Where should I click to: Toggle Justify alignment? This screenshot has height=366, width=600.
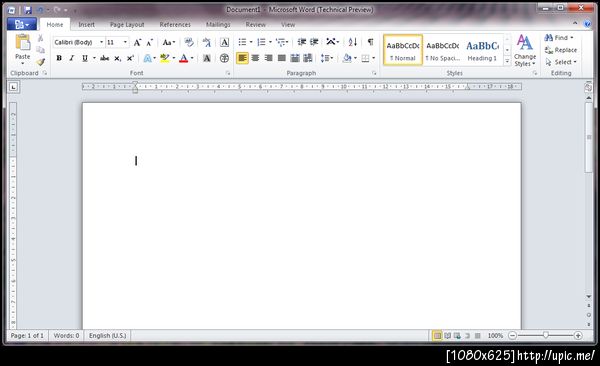coord(282,58)
